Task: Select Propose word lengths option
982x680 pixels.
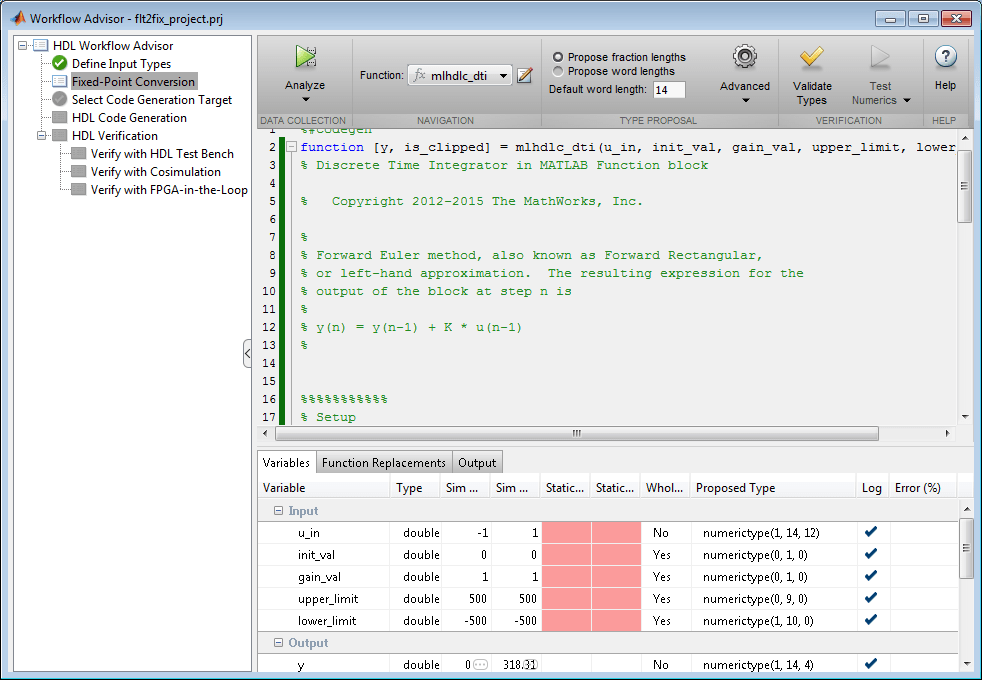Action: click(558, 71)
